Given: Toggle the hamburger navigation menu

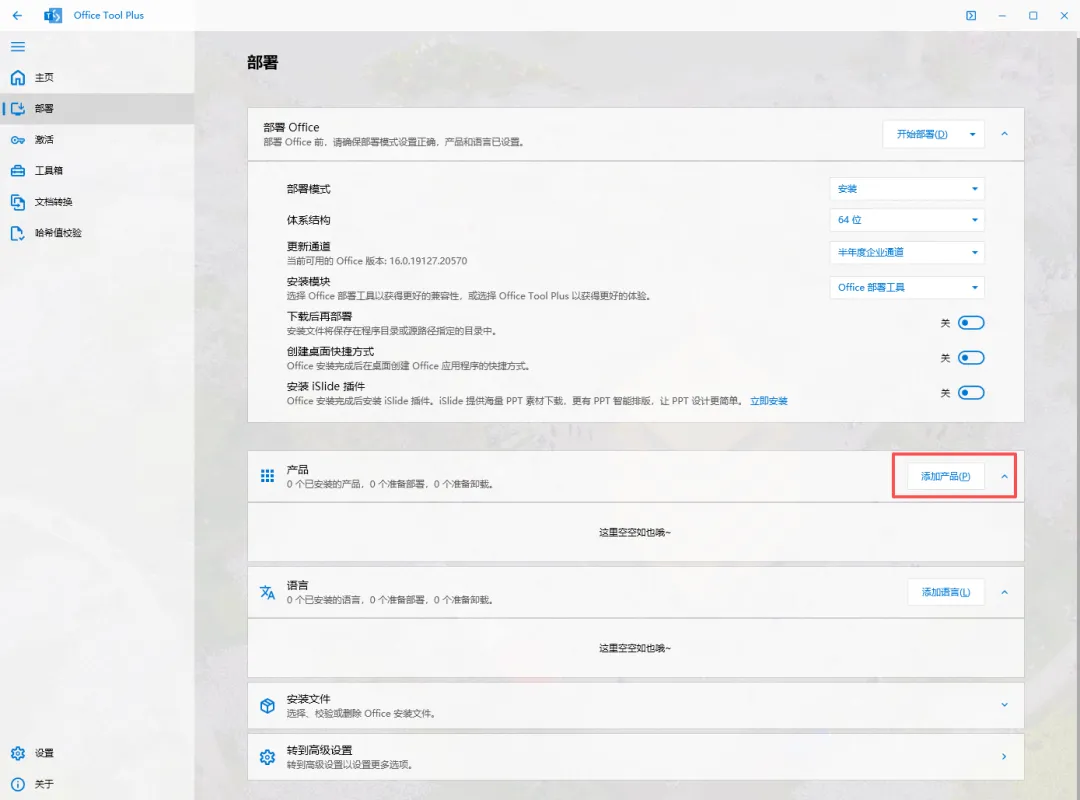Looking at the screenshot, I should (x=18, y=47).
